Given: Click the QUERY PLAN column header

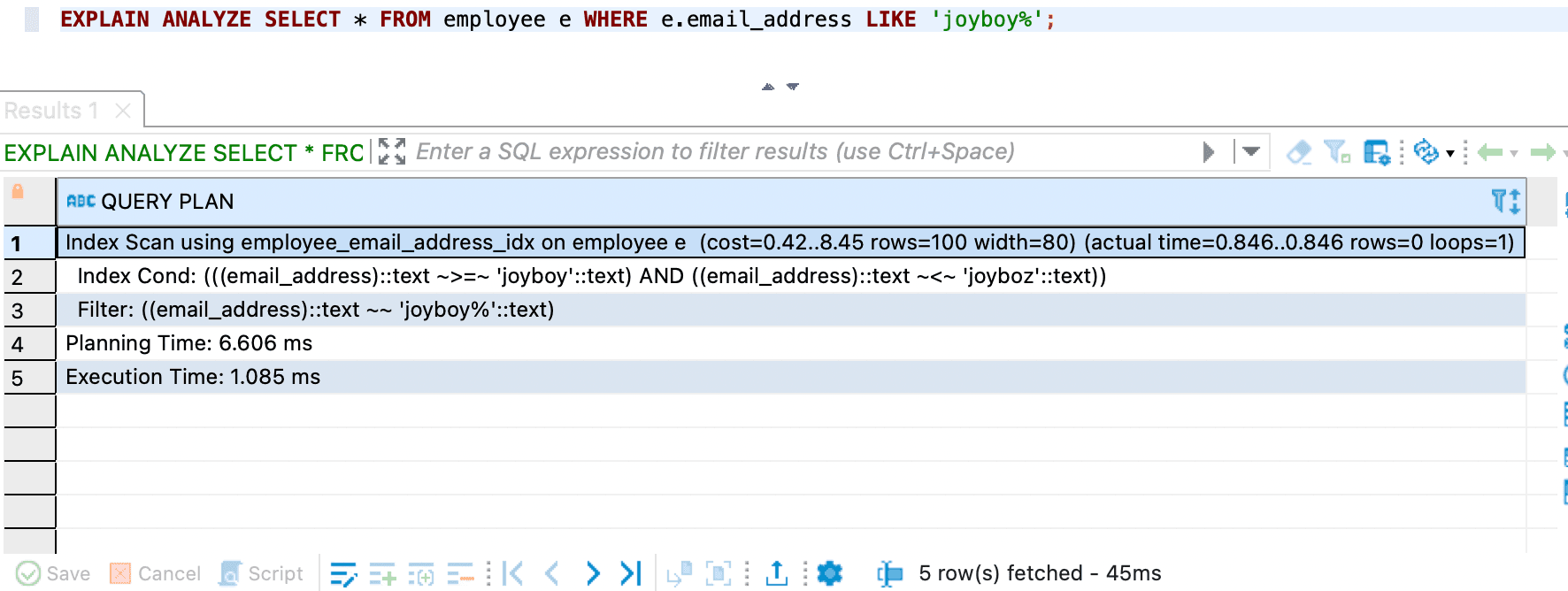Looking at the screenshot, I should [791, 202].
